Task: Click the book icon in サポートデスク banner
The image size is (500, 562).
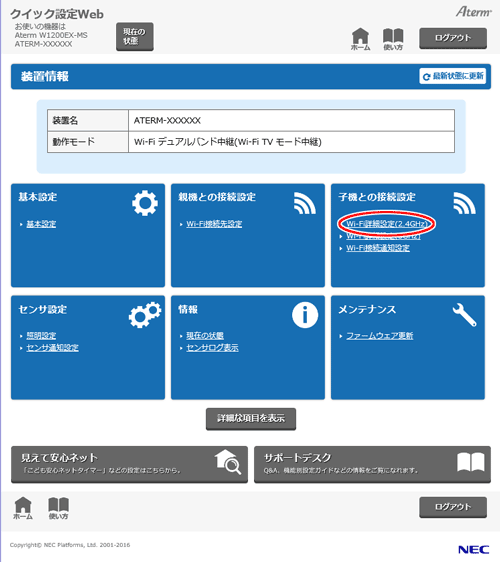Action: 471,462
